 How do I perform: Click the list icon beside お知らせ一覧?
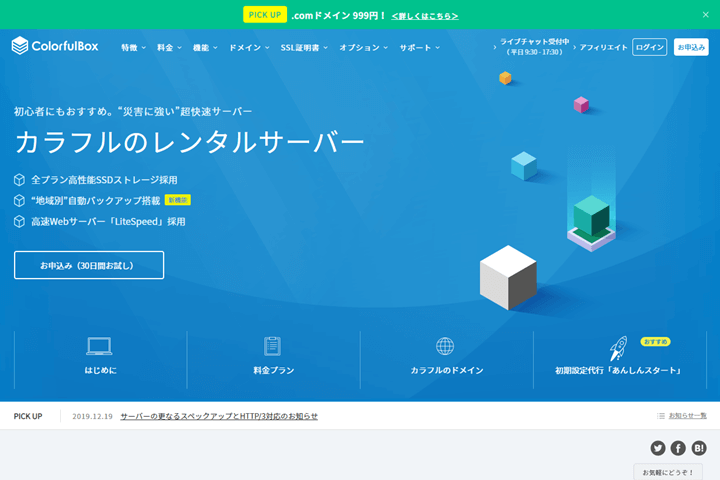tap(661, 416)
